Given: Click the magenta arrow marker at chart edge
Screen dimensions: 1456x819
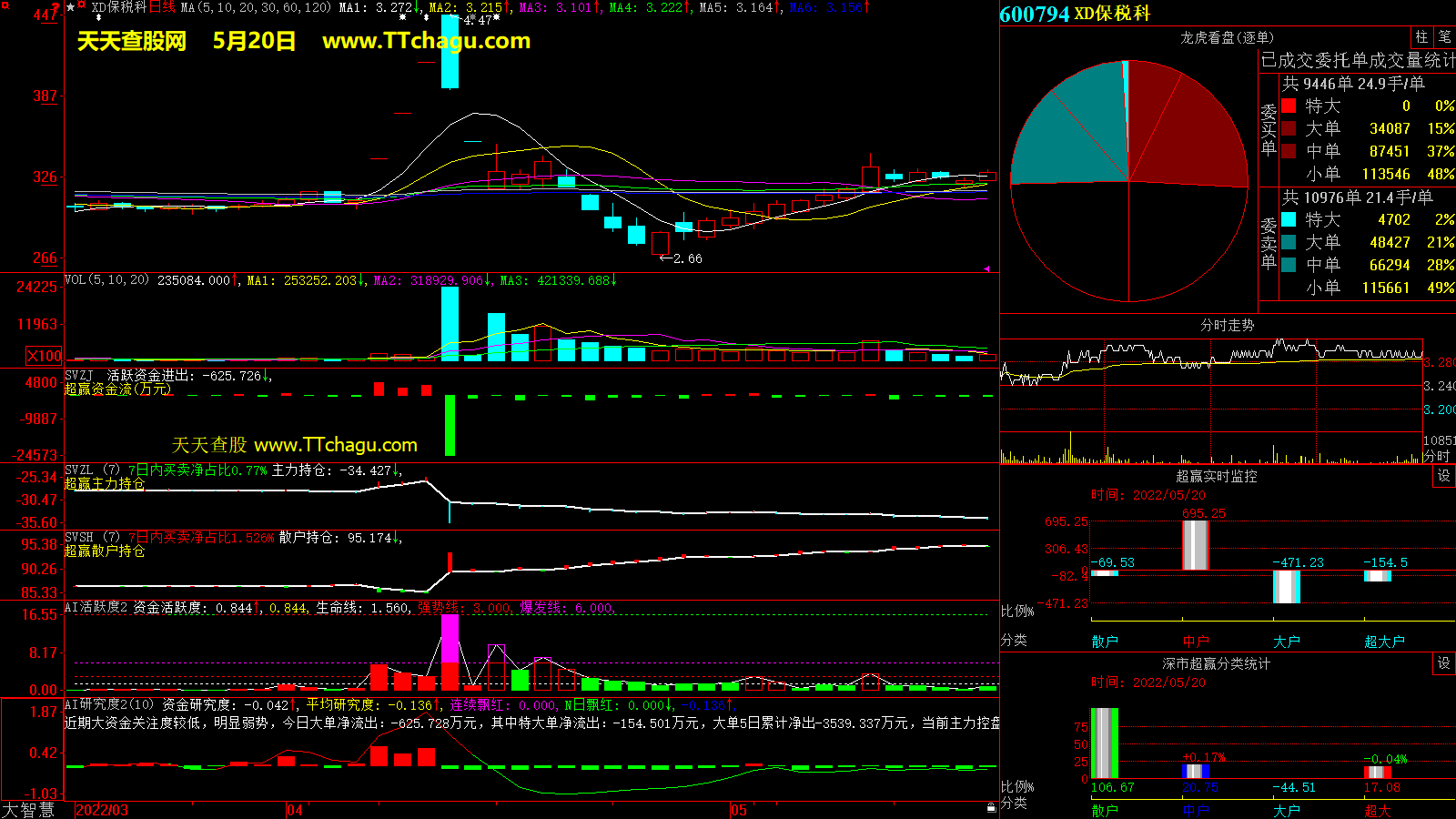Looking at the screenshot, I should pos(987,268).
